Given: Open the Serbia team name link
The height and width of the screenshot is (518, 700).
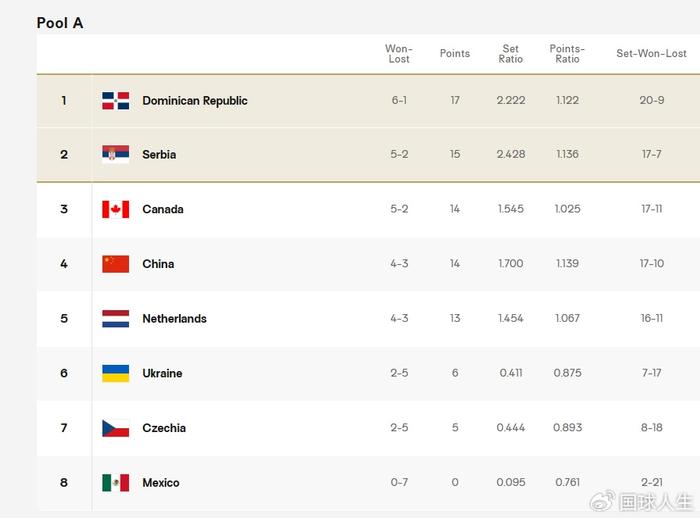Looking at the screenshot, I should coord(159,155).
